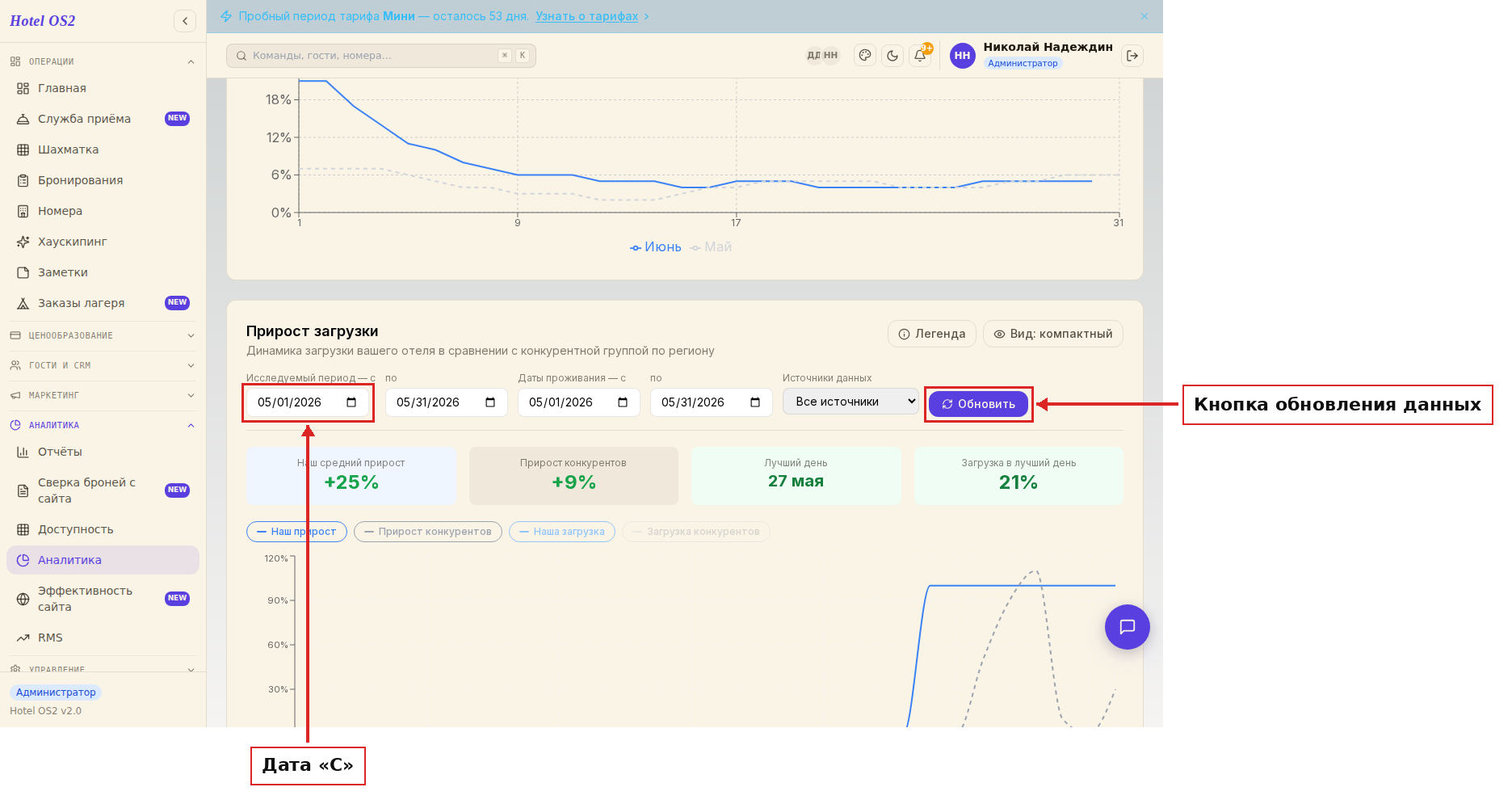Click the logout icon beside user name
Screen dimensions: 1512x804
pyautogui.click(x=1132, y=56)
